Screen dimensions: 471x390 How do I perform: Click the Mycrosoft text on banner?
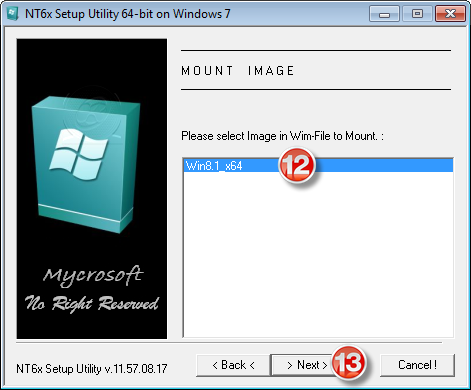93,276
